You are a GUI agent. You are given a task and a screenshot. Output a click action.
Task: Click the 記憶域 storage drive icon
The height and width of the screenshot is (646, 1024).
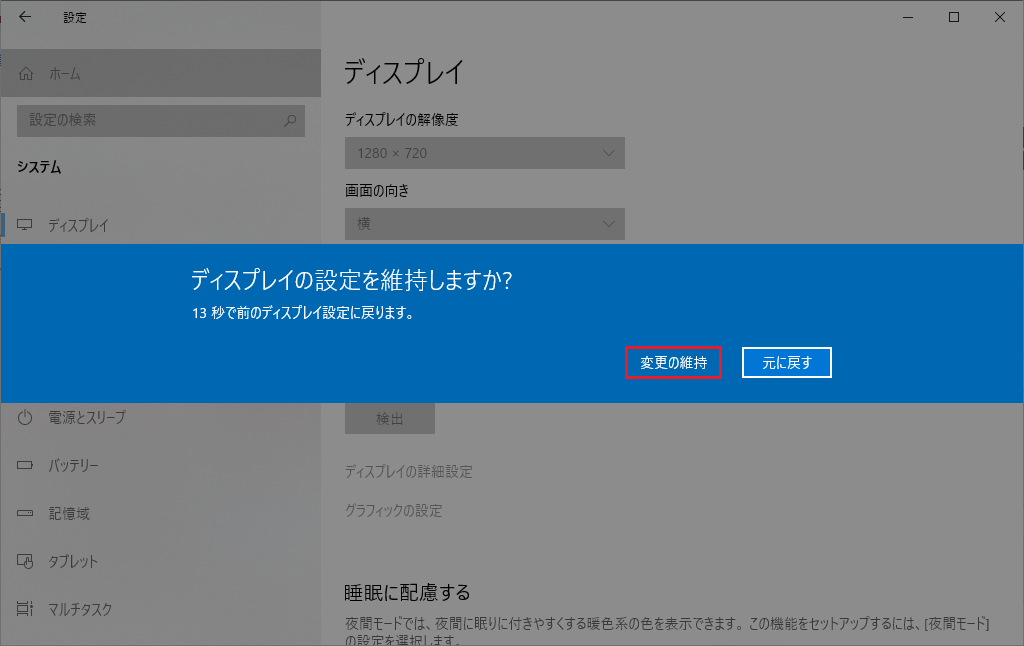click(26, 514)
